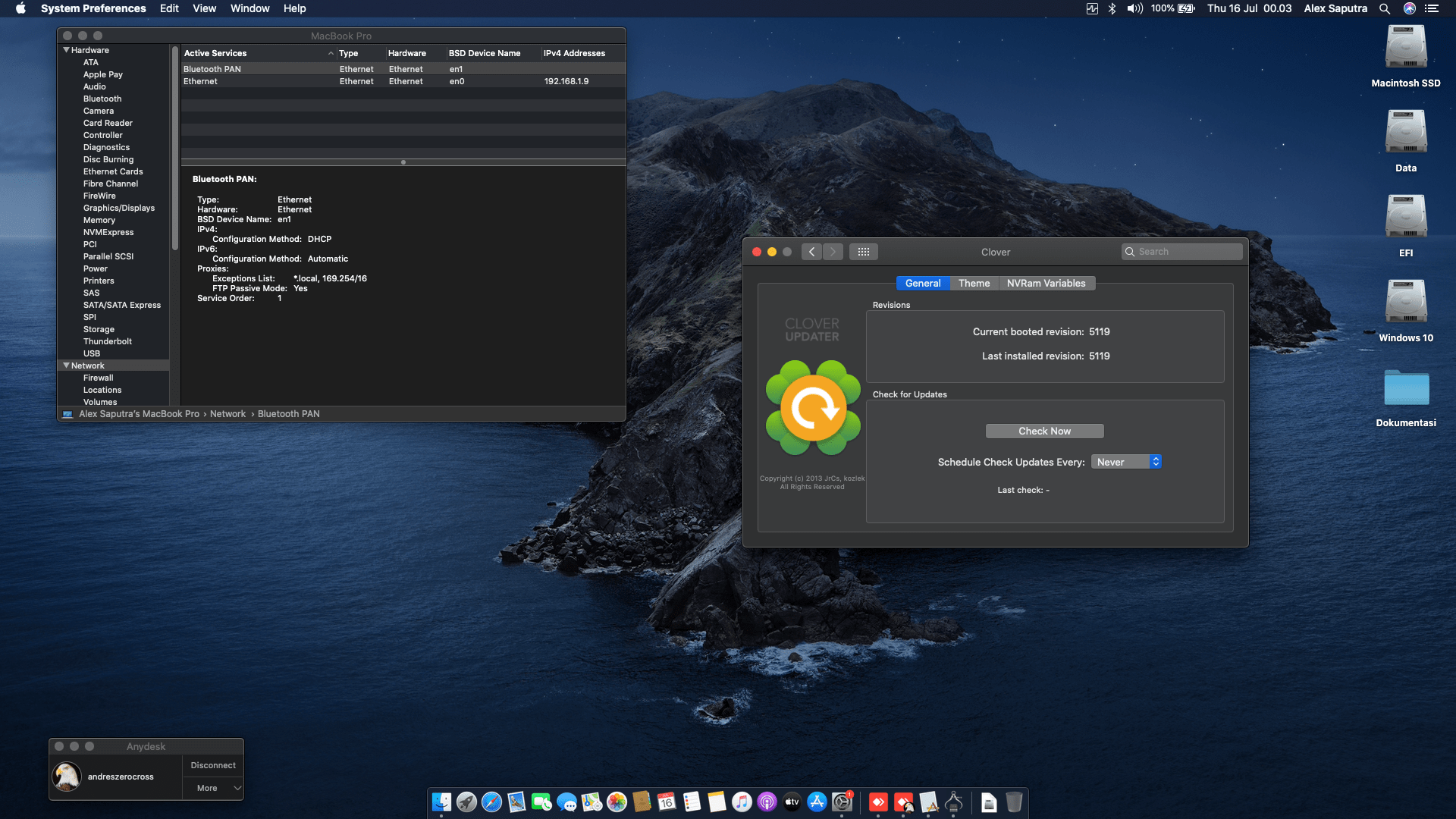
Task: Open System Preferences from the Dock
Action: click(843, 802)
